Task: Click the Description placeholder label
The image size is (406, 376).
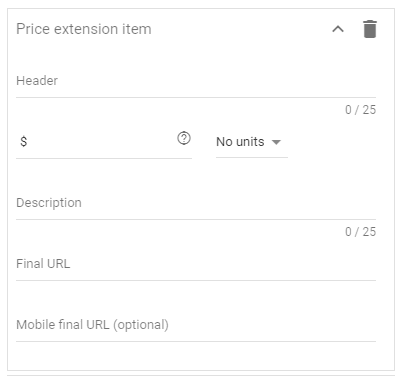Action: pos(49,203)
